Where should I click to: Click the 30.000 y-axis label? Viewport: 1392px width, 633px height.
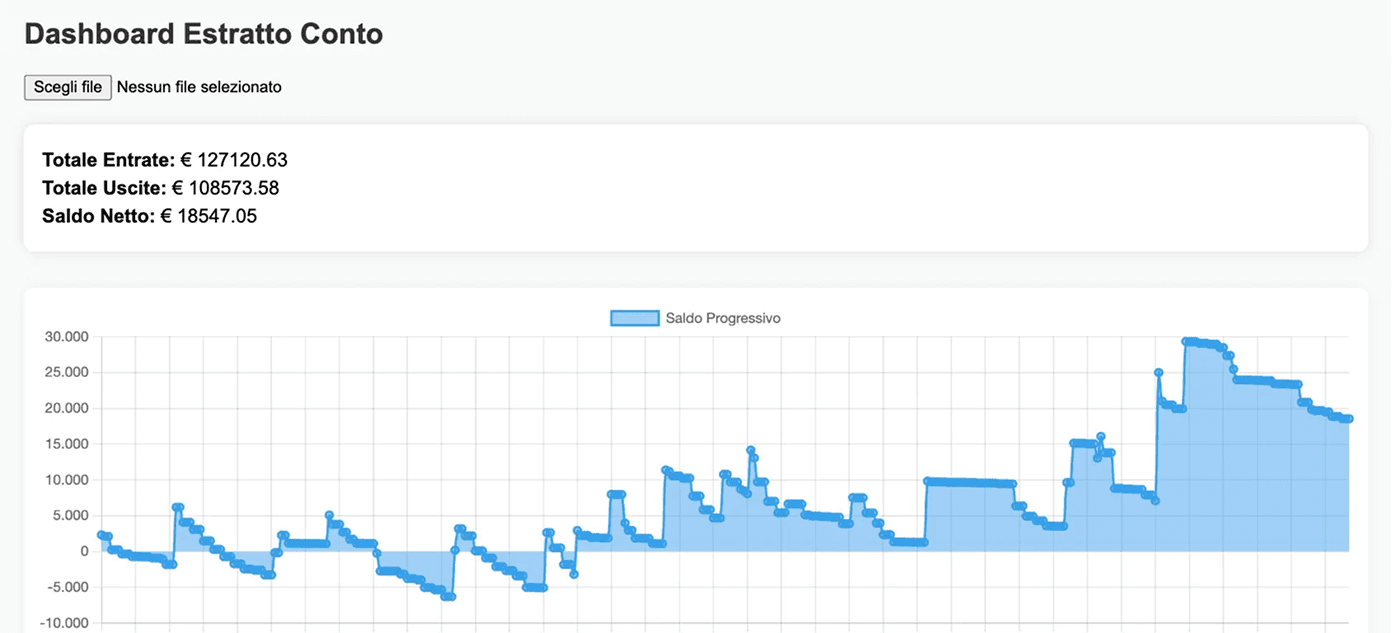point(66,337)
